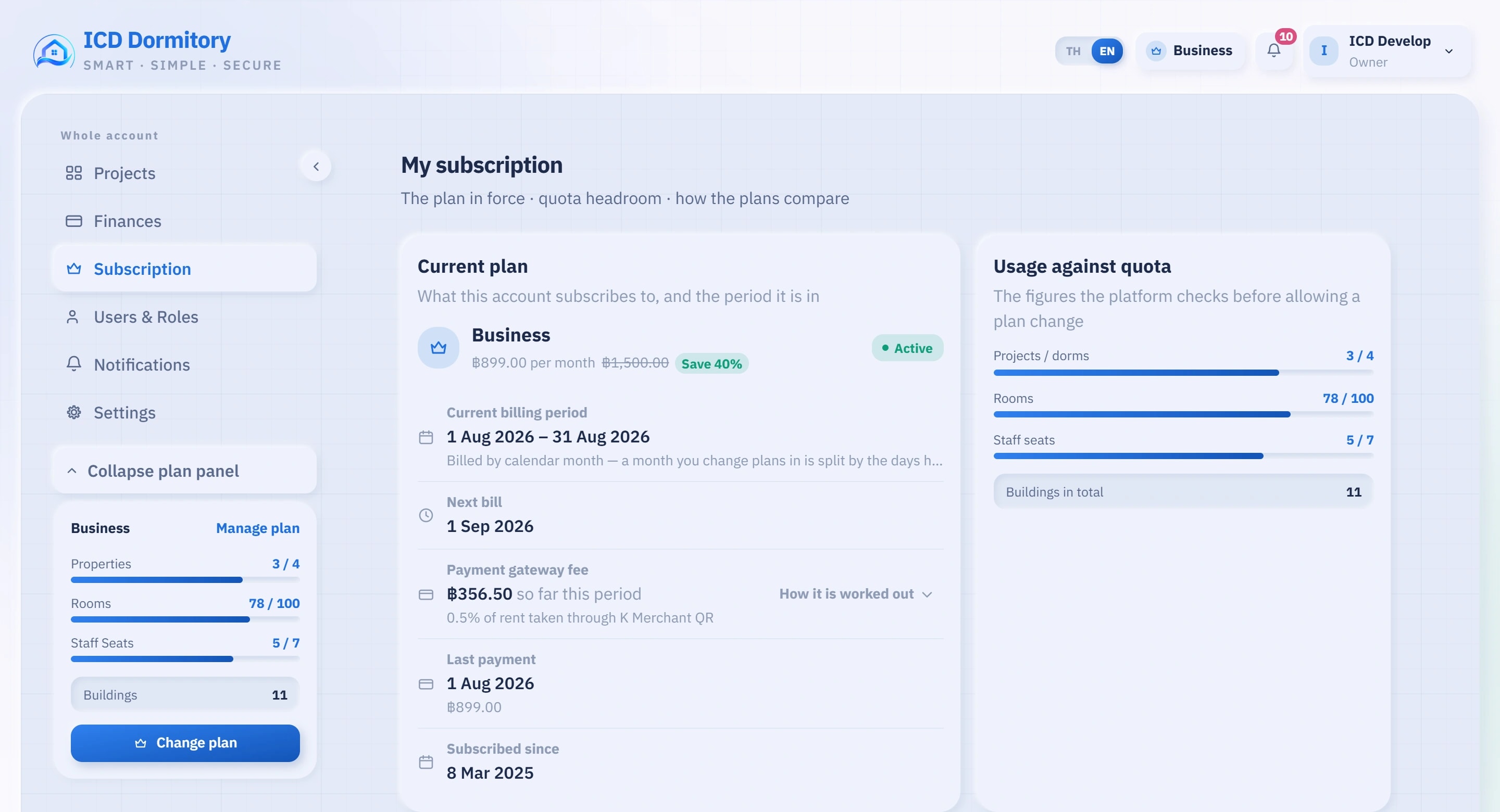1500x812 pixels.
Task: Click the sidebar Buildings 11 box
Action: 185,695
